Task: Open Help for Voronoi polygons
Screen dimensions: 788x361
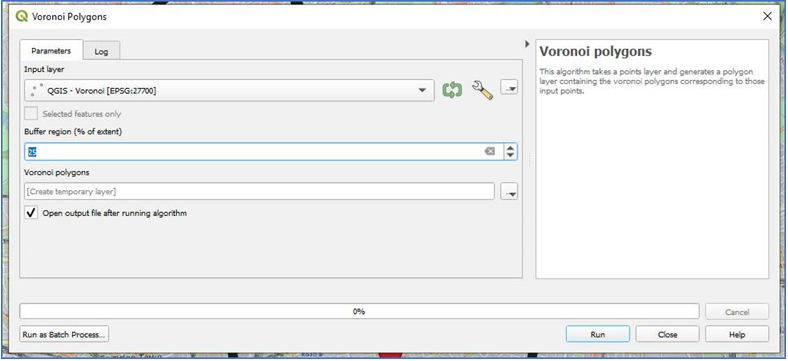Action: (737, 334)
